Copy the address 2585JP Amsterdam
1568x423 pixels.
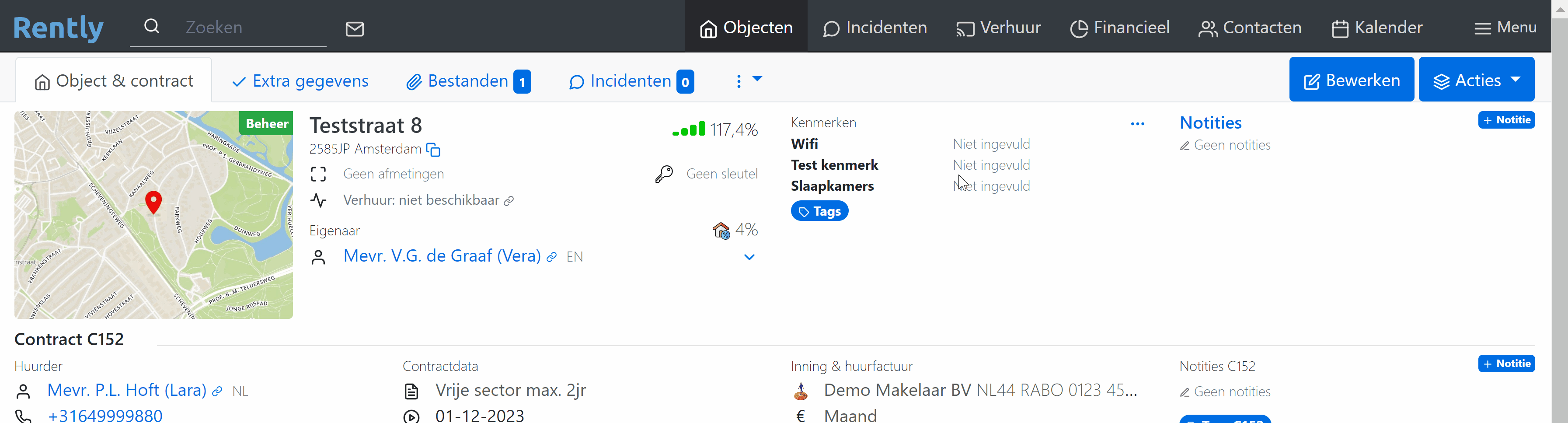coord(433,150)
